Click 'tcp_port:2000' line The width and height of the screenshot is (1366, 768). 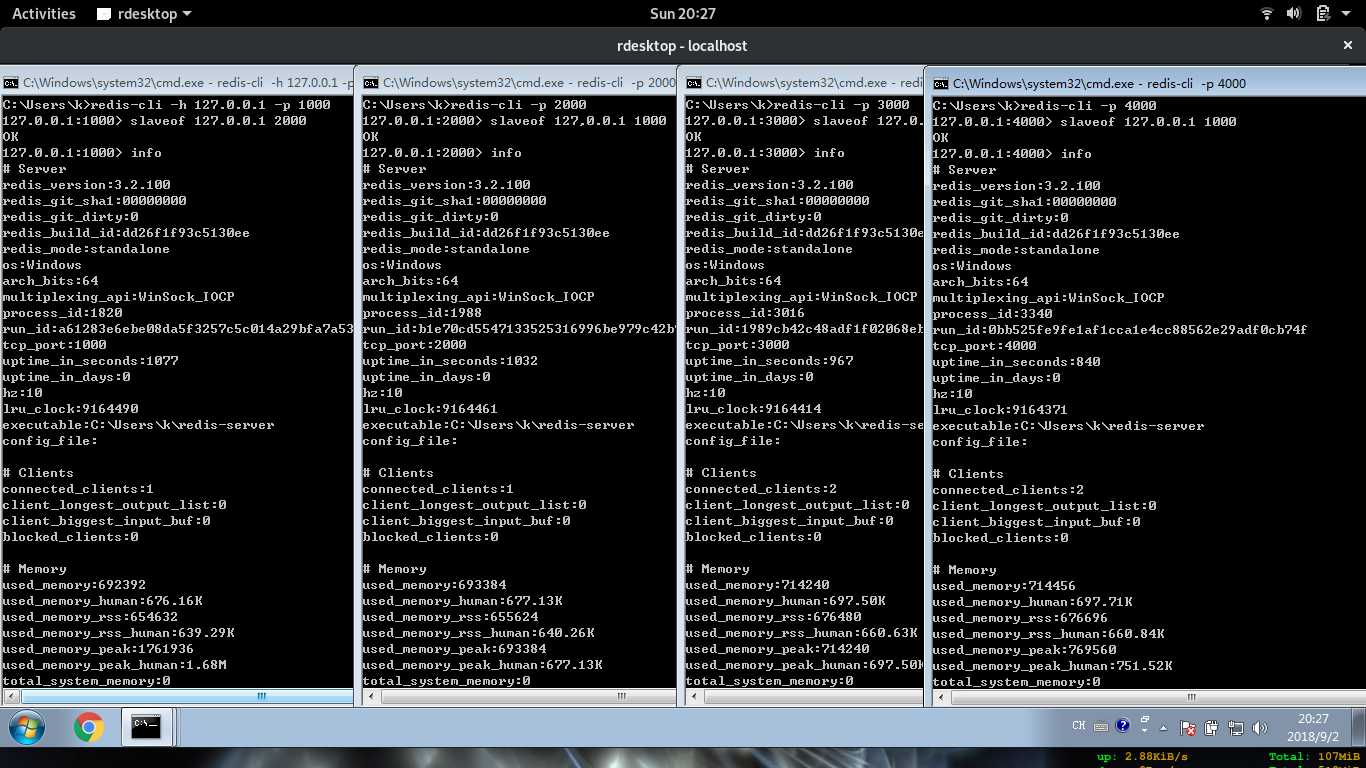pos(426,345)
